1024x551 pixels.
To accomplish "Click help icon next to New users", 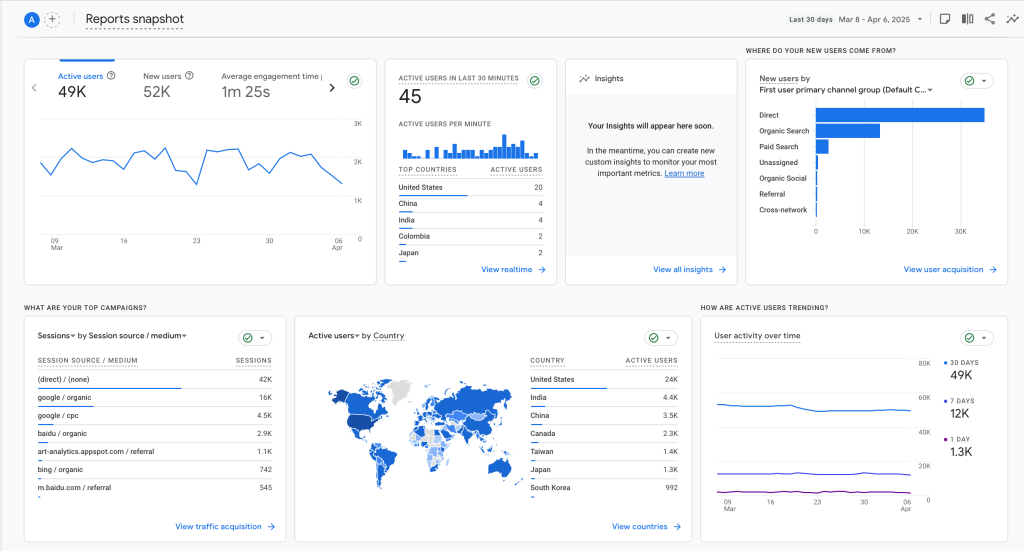I will coord(189,76).
